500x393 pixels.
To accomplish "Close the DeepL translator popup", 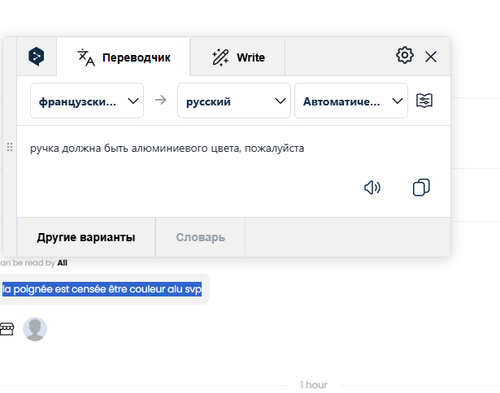I will click(431, 57).
